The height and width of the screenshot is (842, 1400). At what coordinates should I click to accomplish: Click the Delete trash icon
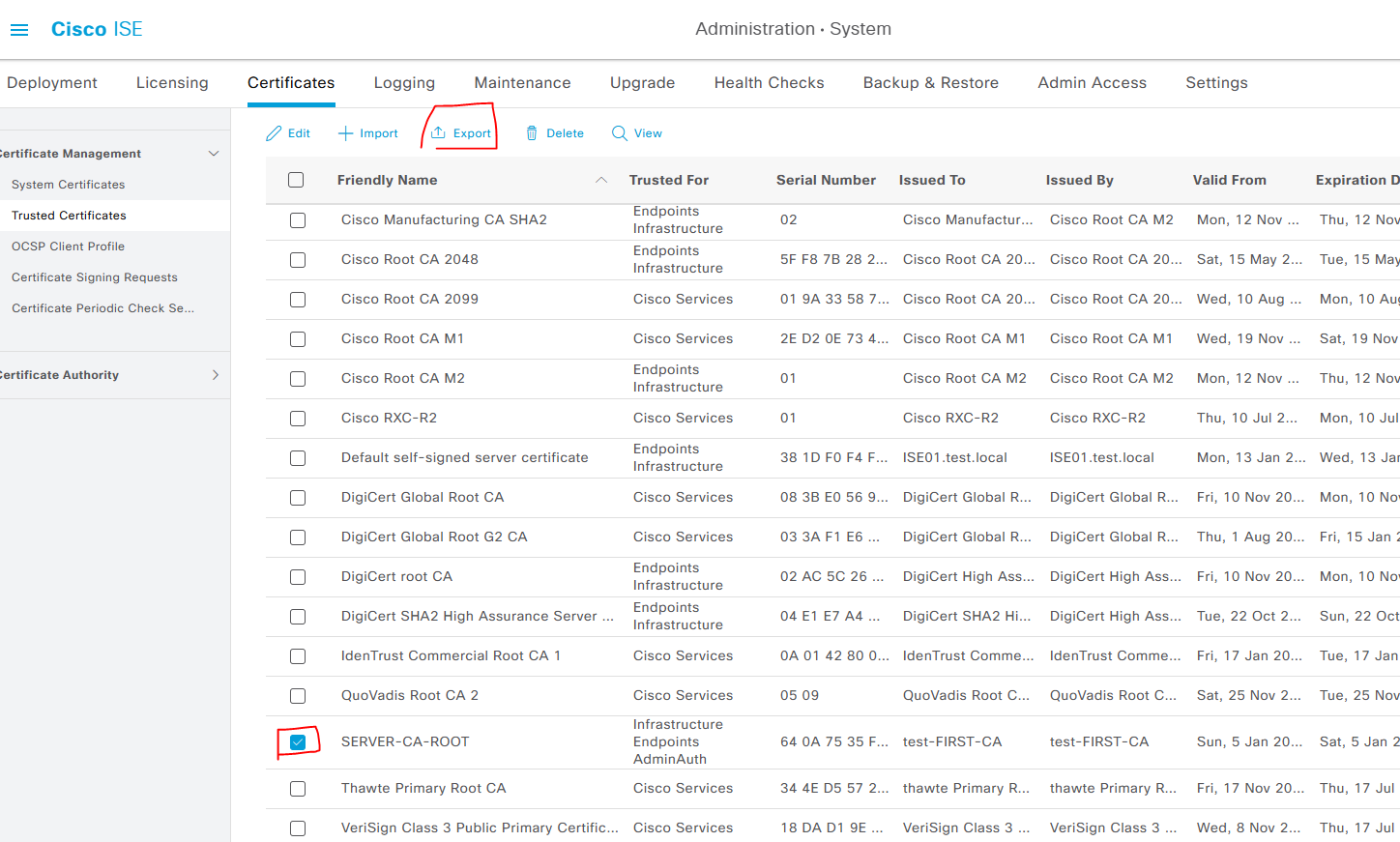pyautogui.click(x=532, y=133)
